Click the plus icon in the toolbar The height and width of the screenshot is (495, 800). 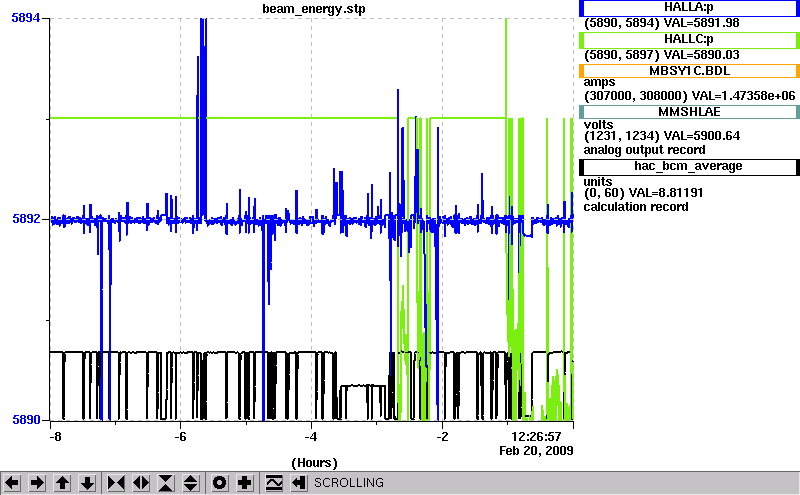(245, 483)
